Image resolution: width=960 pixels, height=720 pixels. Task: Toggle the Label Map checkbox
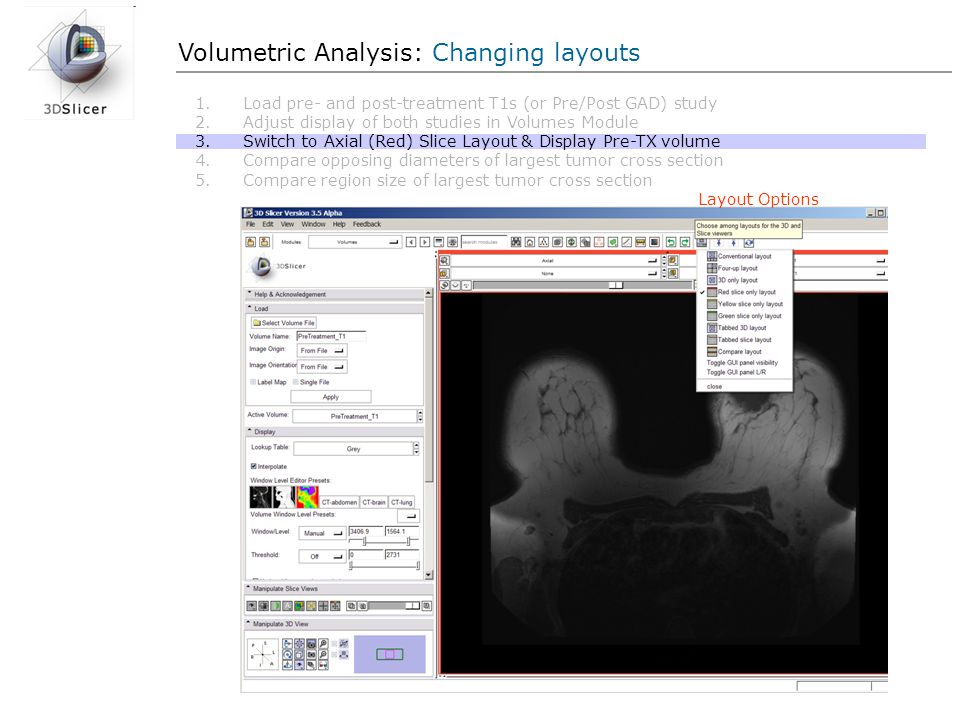[253, 382]
